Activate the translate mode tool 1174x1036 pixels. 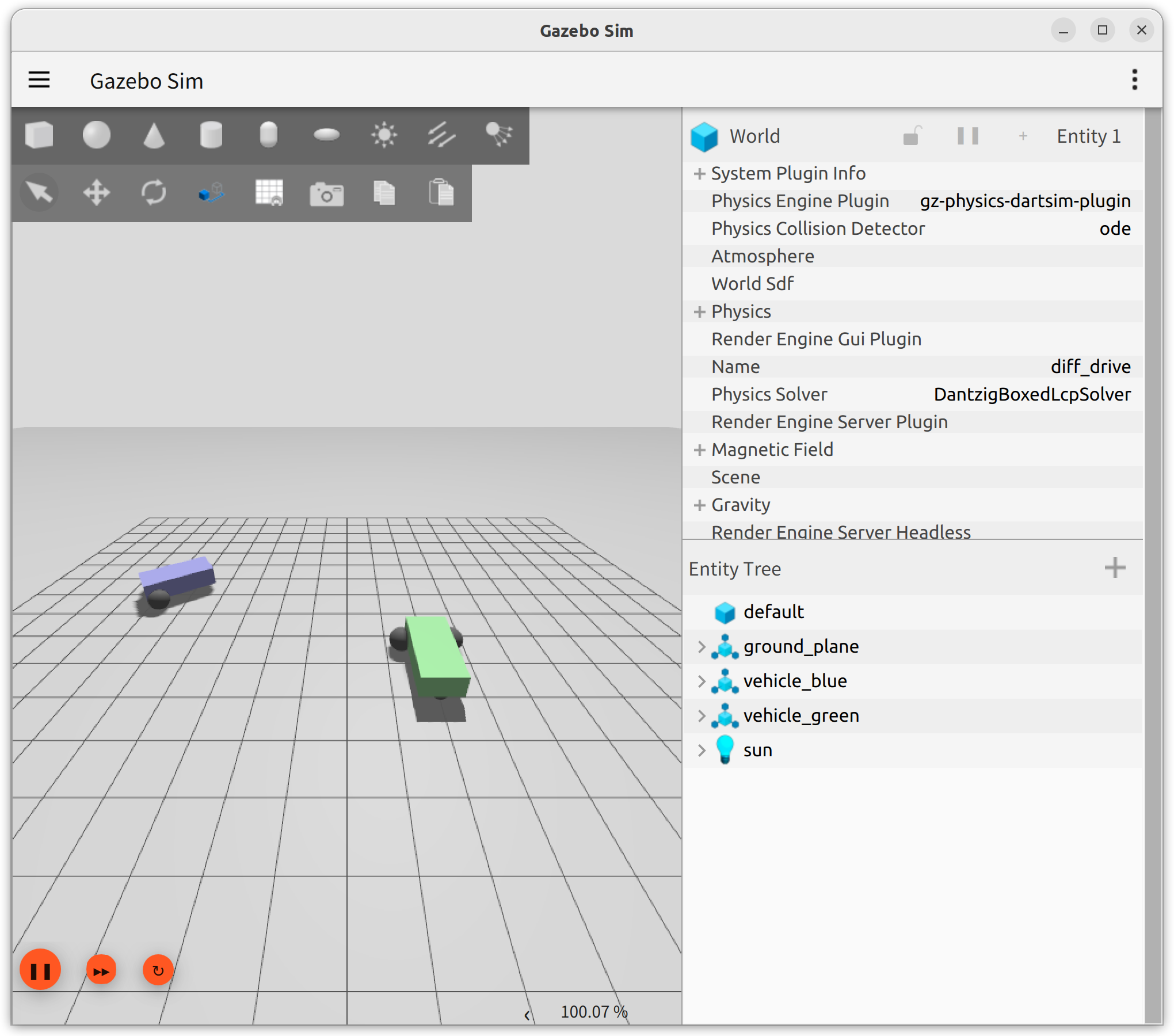click(x=96, y=193)
